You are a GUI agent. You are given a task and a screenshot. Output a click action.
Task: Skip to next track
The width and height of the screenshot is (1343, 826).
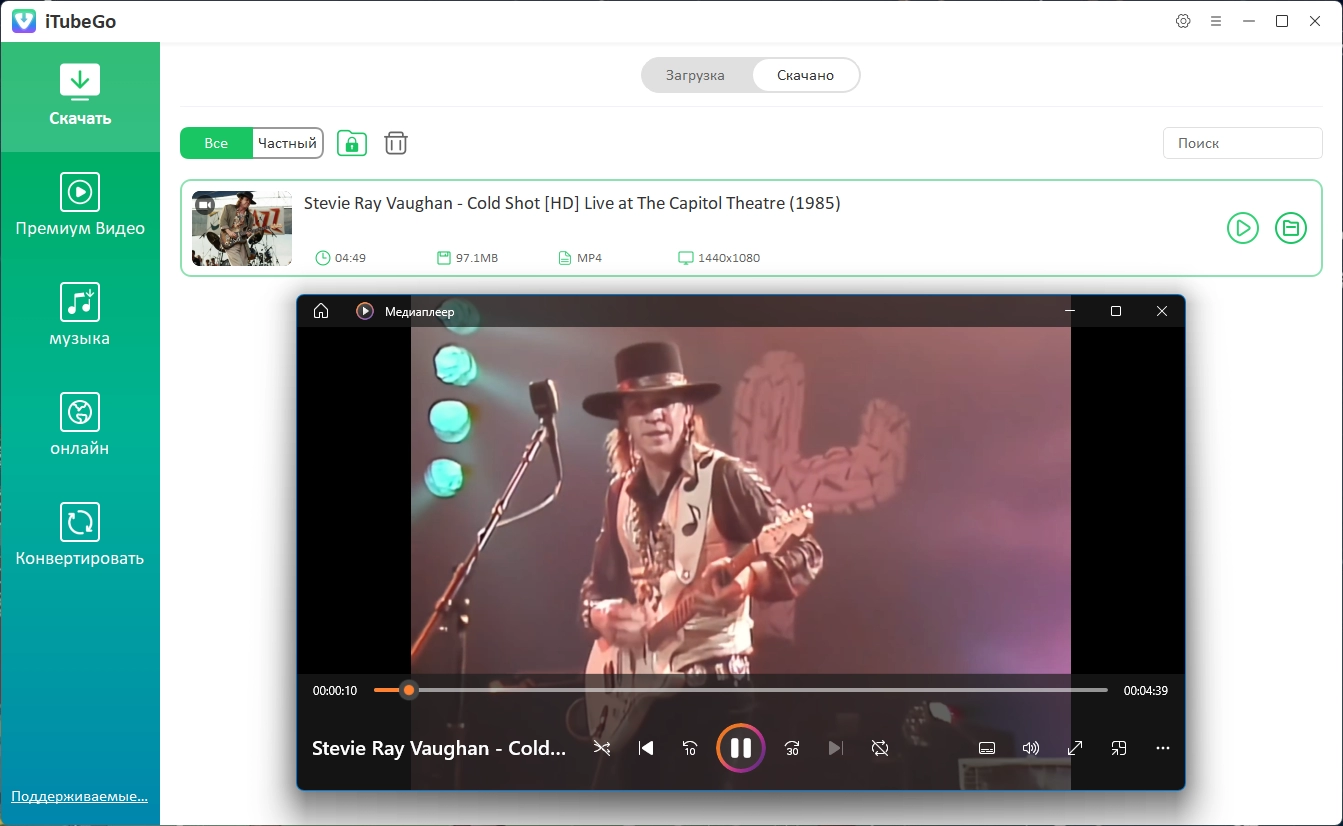tap(836, 748)
